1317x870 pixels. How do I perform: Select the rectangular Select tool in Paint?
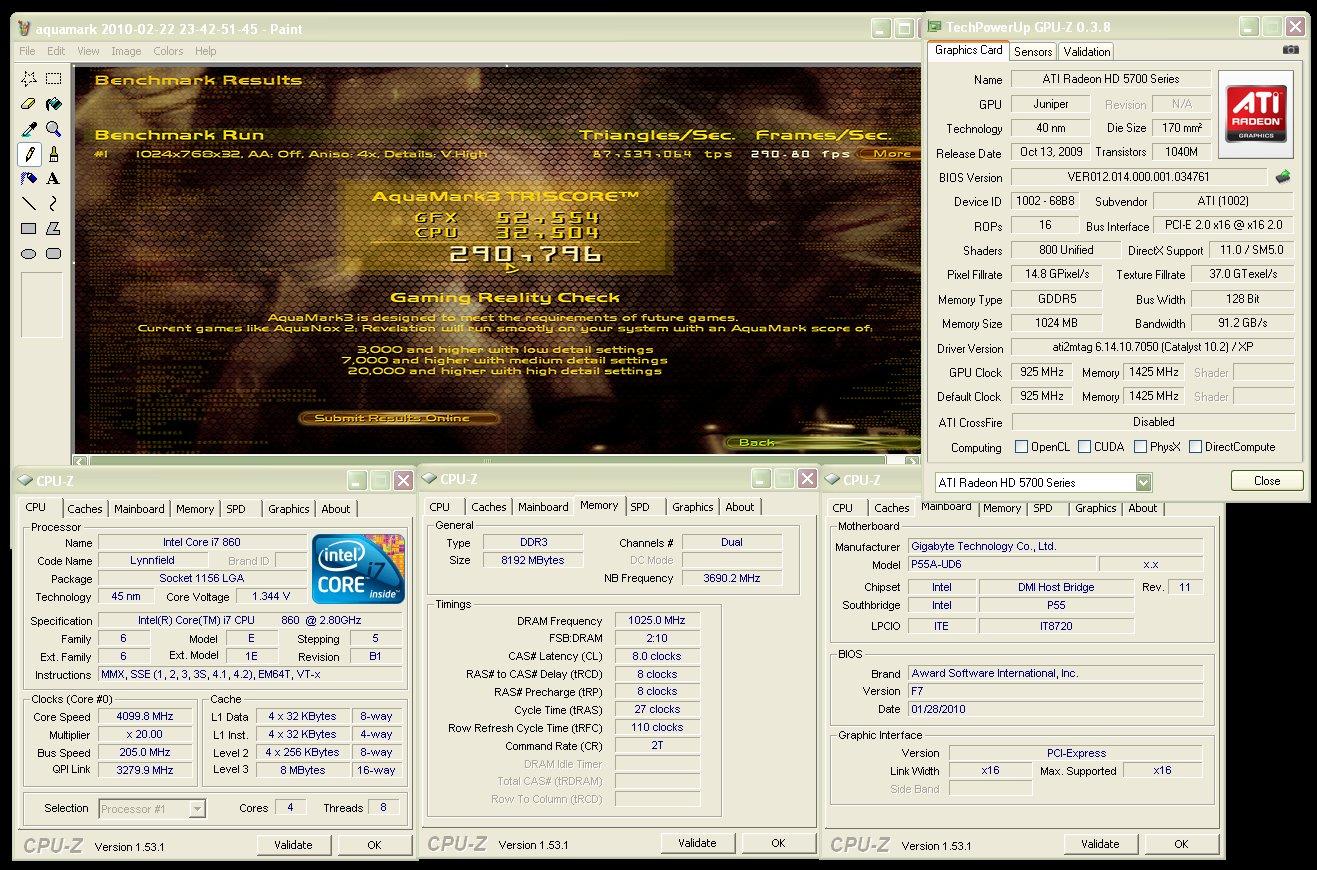(54, 78)
